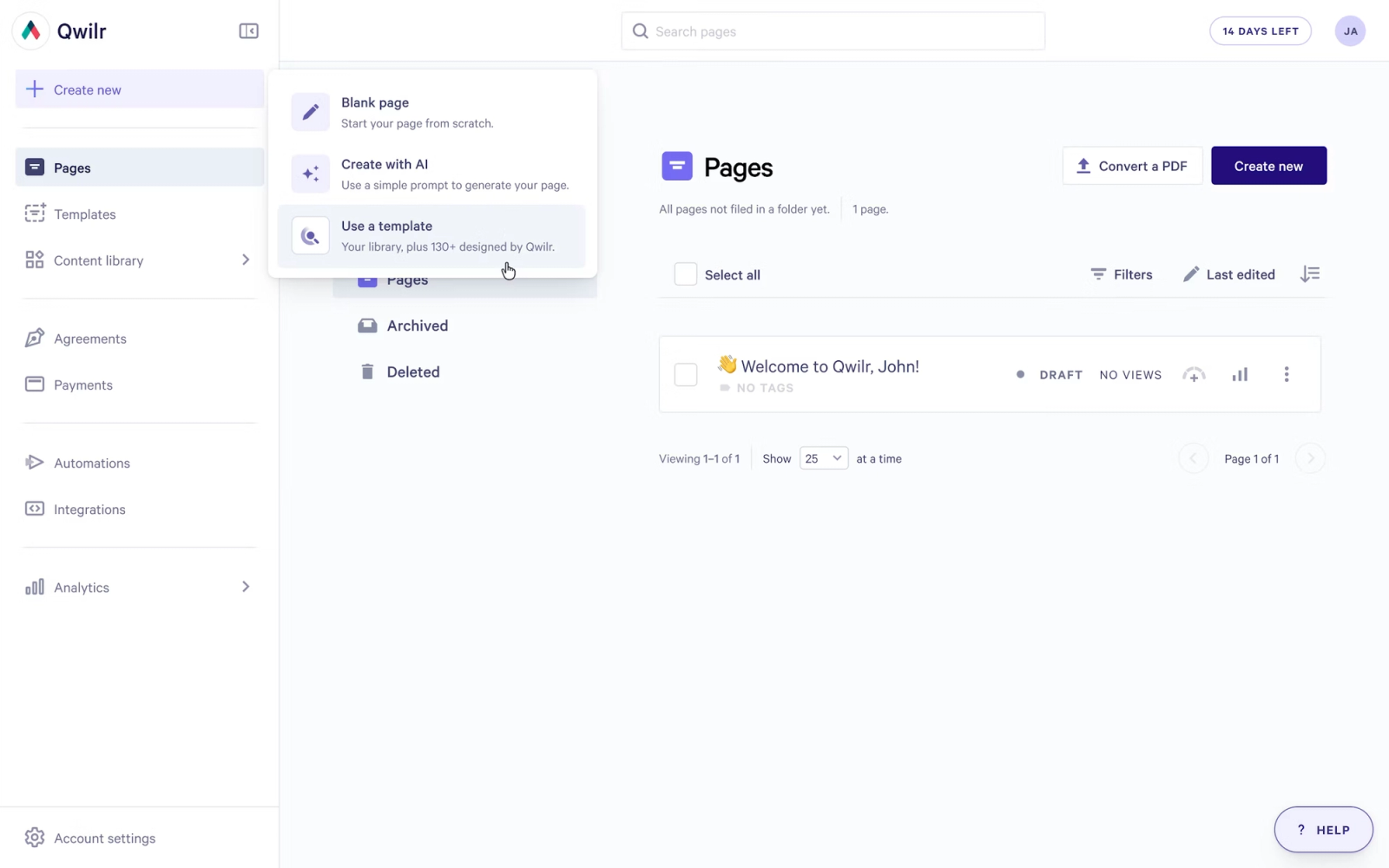
Task: Choose Use a template option
Action: point(431,235)
